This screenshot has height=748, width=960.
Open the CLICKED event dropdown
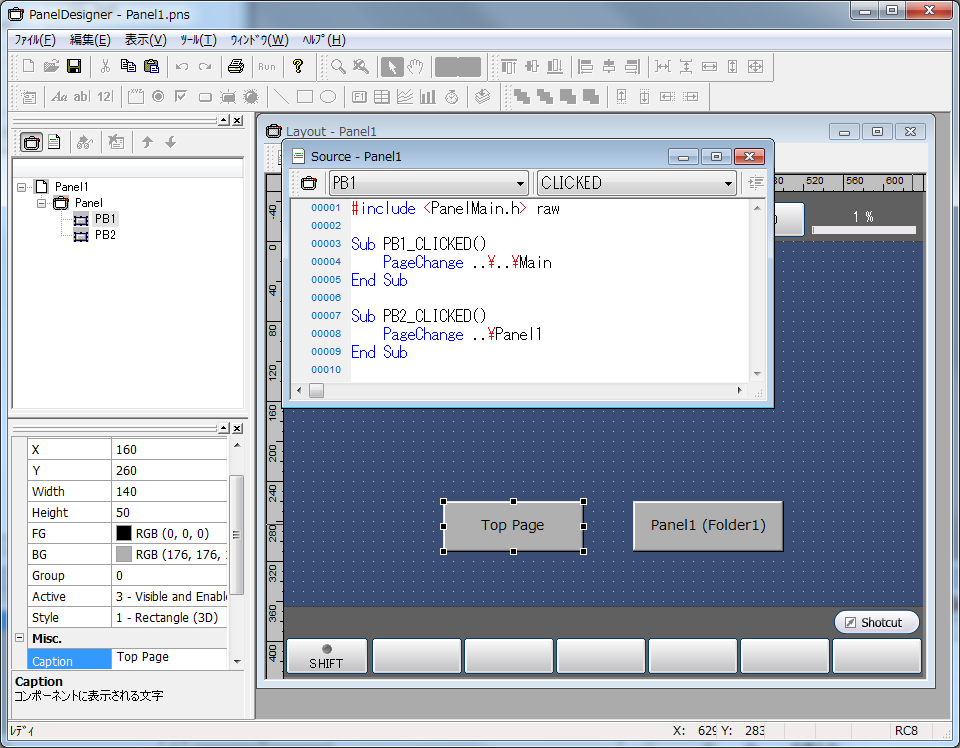(727, 183)
